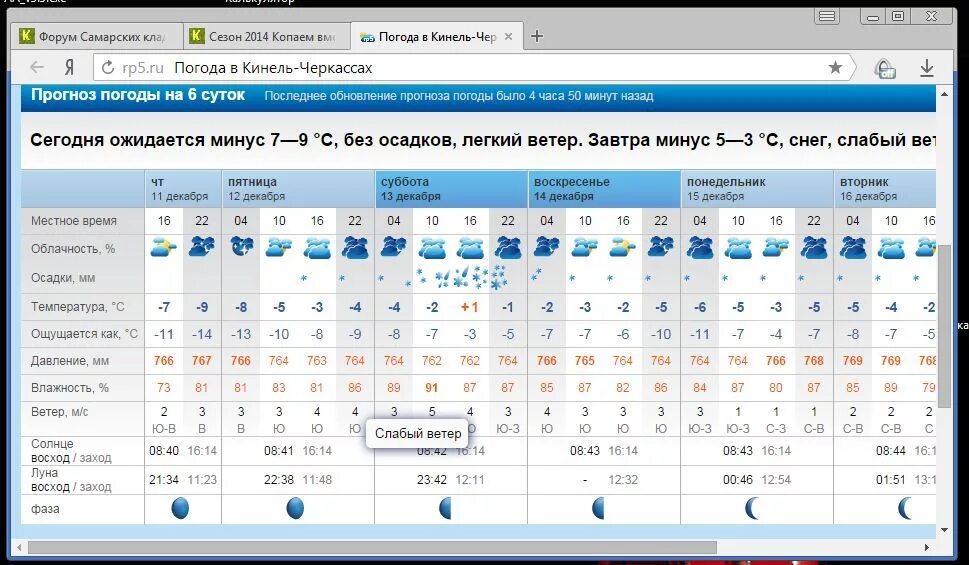Click the 'Давление, мм' row label

[70, 361]
